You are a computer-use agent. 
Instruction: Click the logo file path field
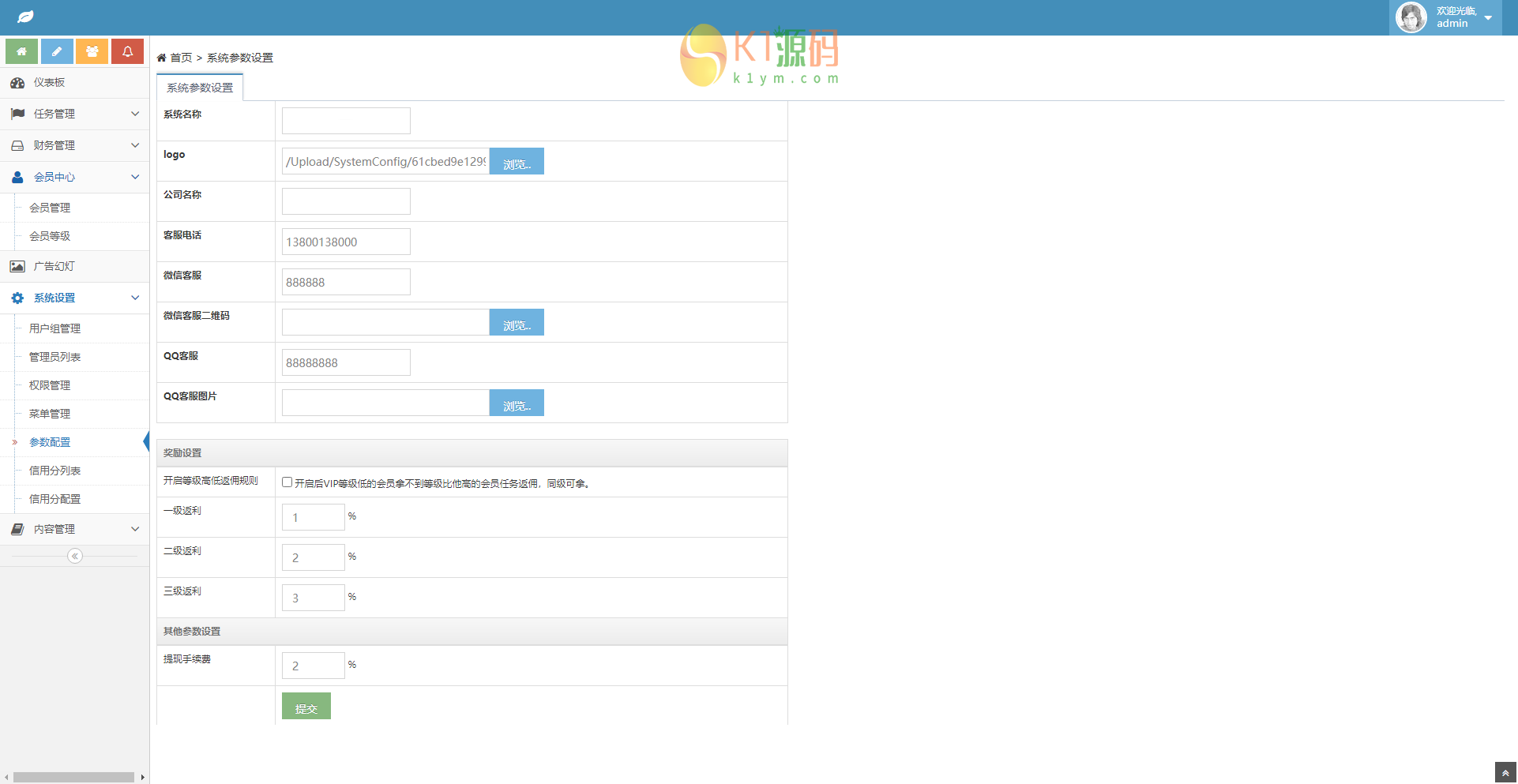pos(385,161)
